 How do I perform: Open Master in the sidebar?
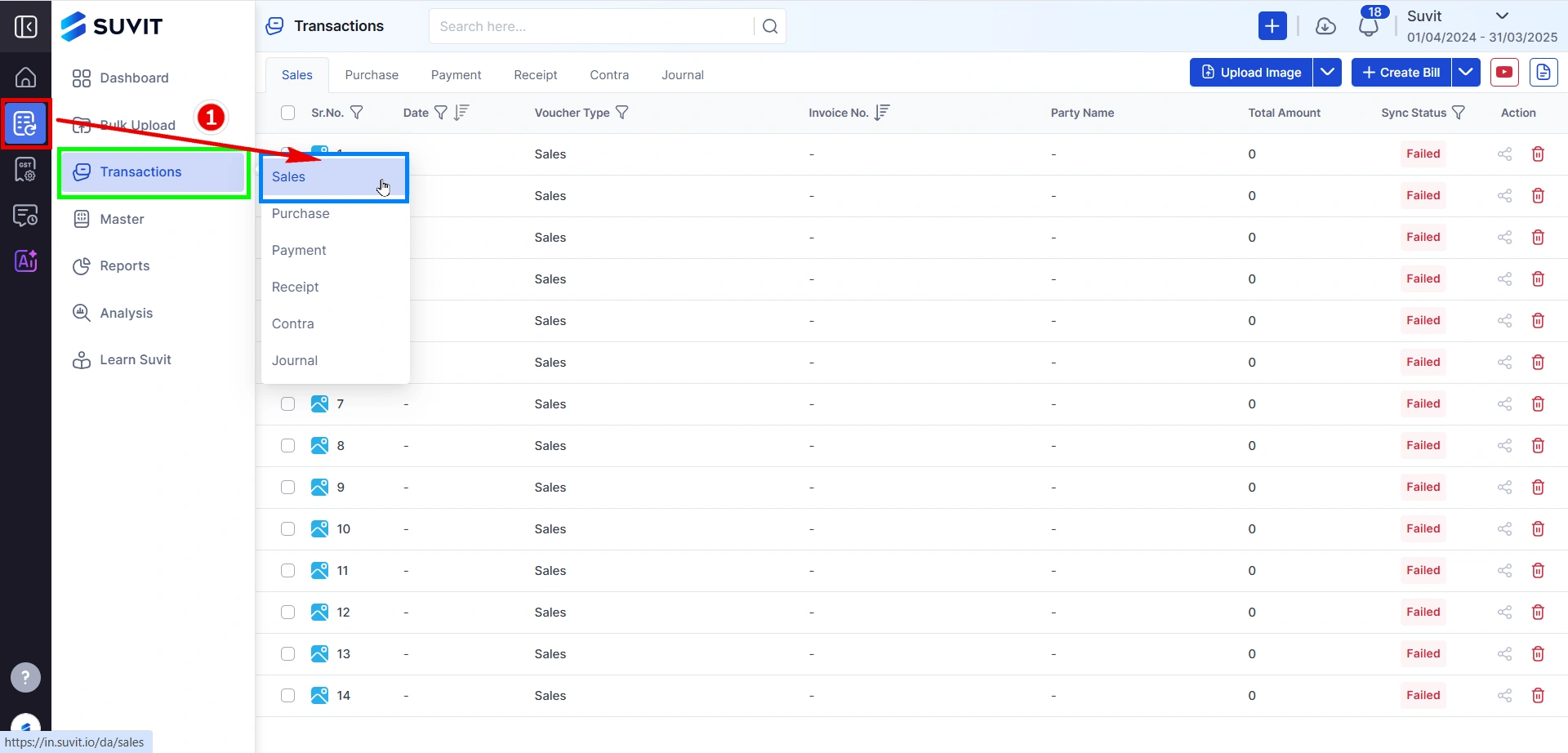(154, 220)
